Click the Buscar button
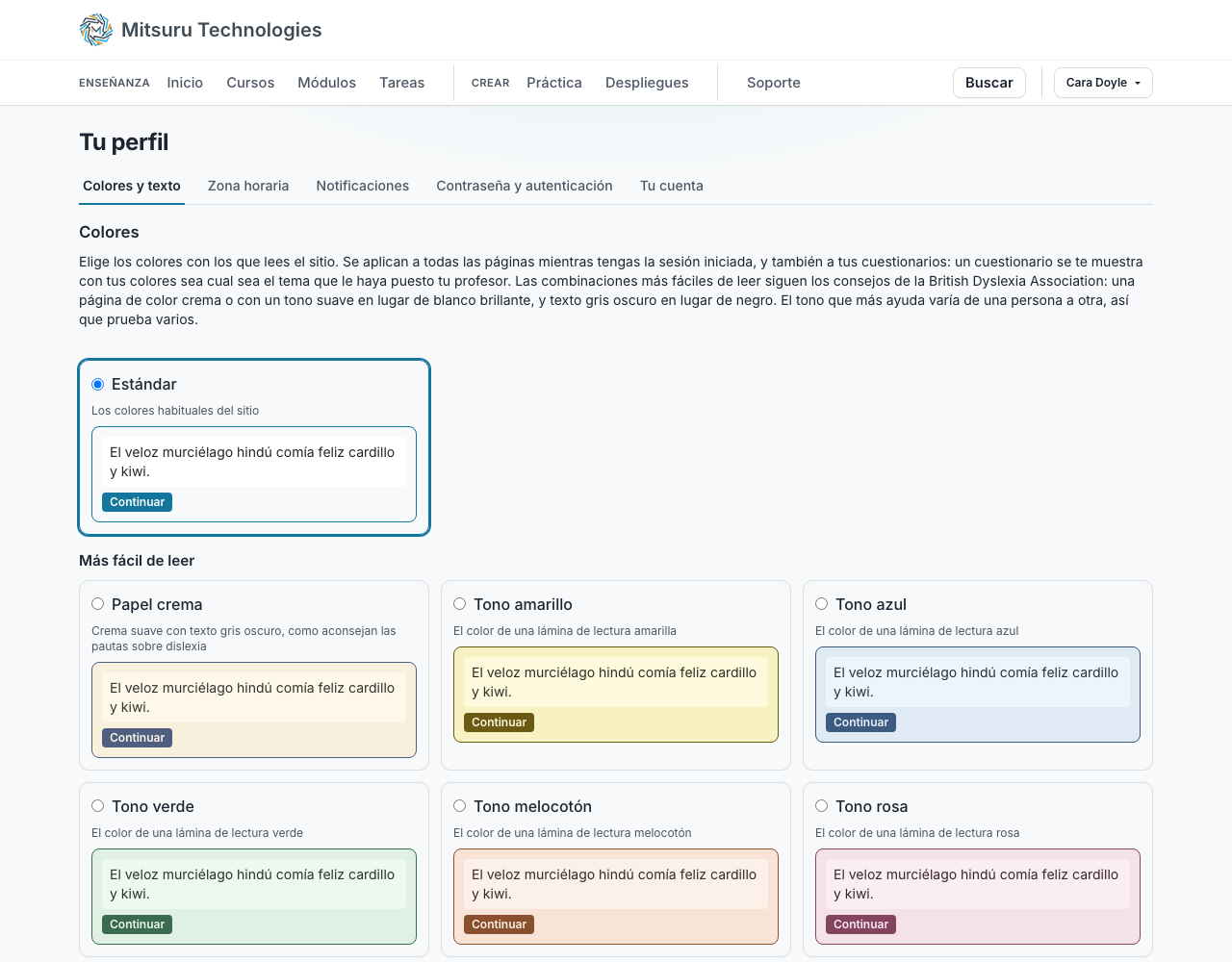The height and width of the screenshot is (962, 1232). point(989,83)
